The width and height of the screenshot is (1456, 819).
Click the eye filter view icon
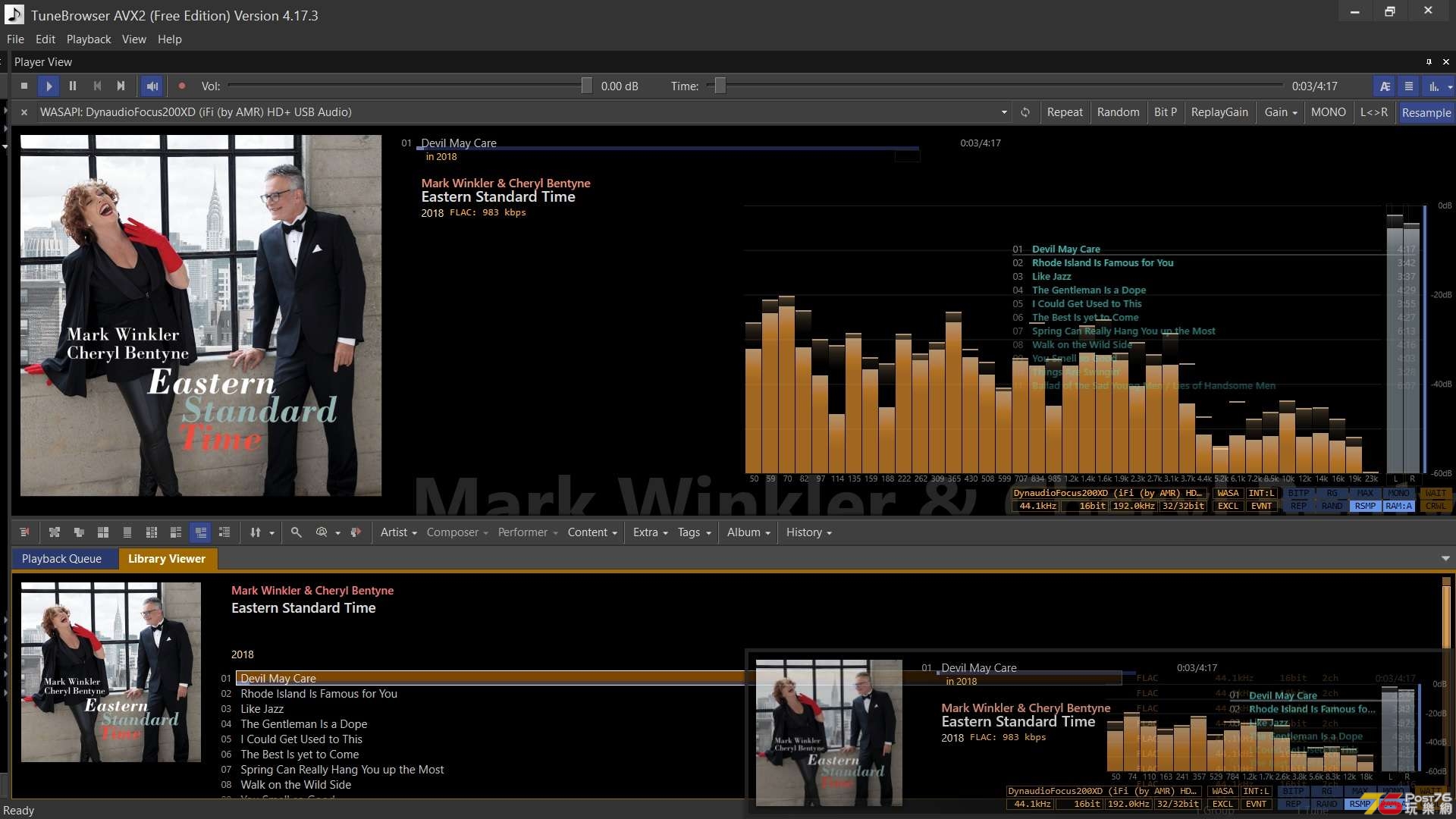[x=322, y=532]
